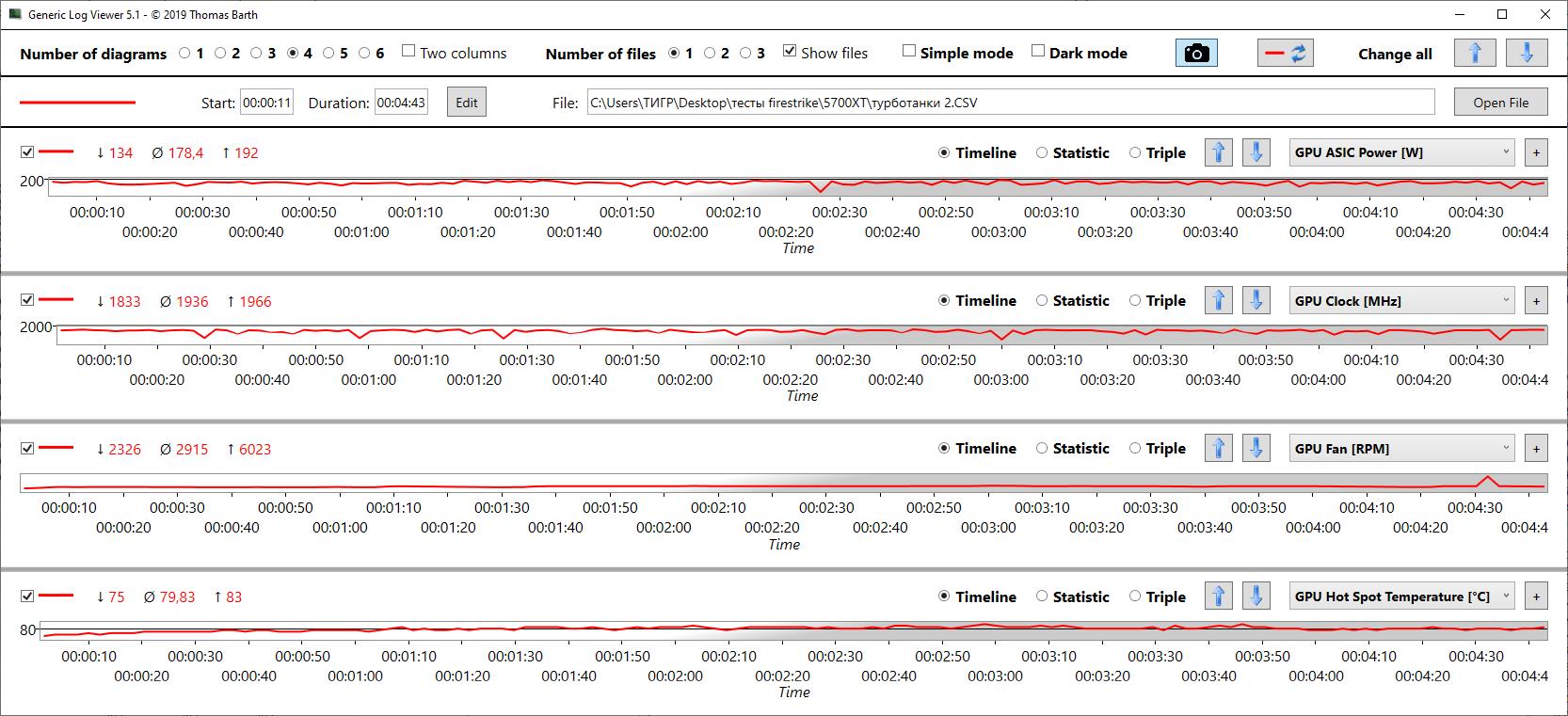This screenshot has height=716, width=1568.
Task: Click the GPU Fan red line swatch
Action: tap(56, 447)
